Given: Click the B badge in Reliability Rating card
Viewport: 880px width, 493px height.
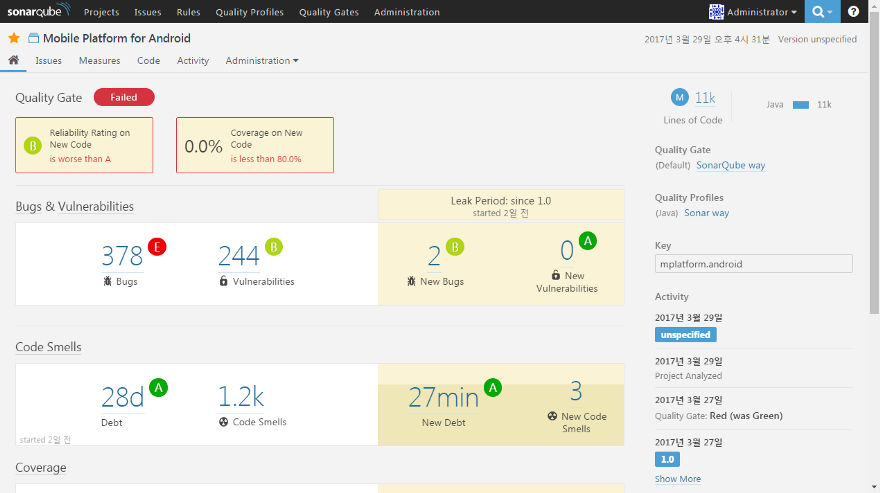Looking at the screenshot, I should click(x=33, y=146).
